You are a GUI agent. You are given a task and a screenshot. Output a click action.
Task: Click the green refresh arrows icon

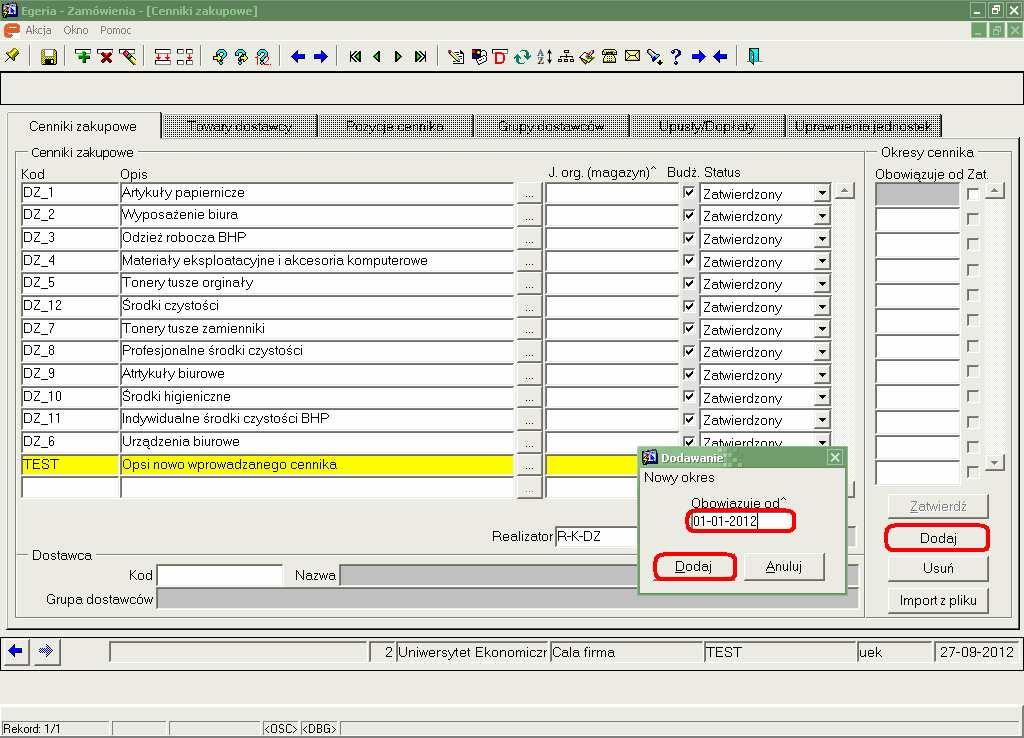click(x=522, y=57)
